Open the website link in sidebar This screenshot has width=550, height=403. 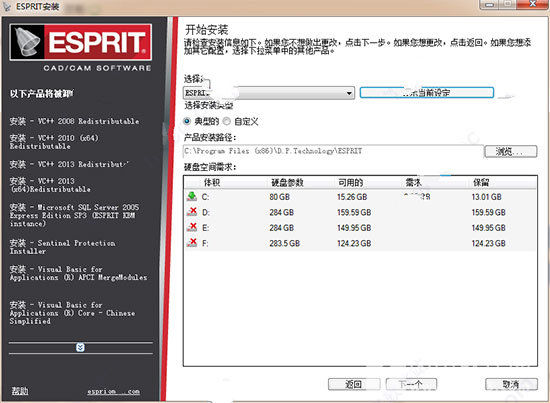(114, 391)
